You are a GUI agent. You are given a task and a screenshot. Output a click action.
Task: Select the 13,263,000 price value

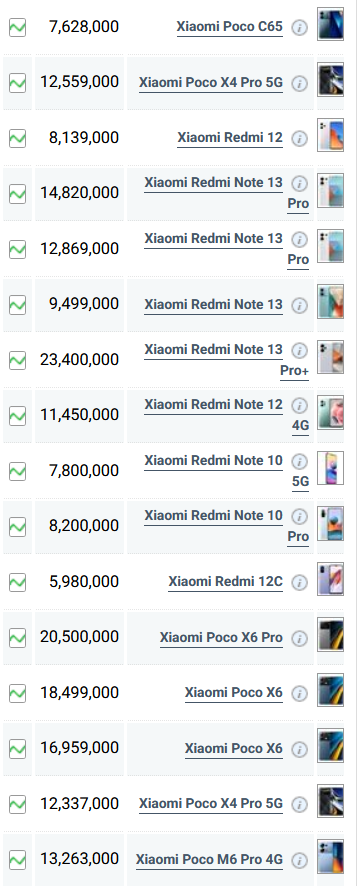point(80,859)
